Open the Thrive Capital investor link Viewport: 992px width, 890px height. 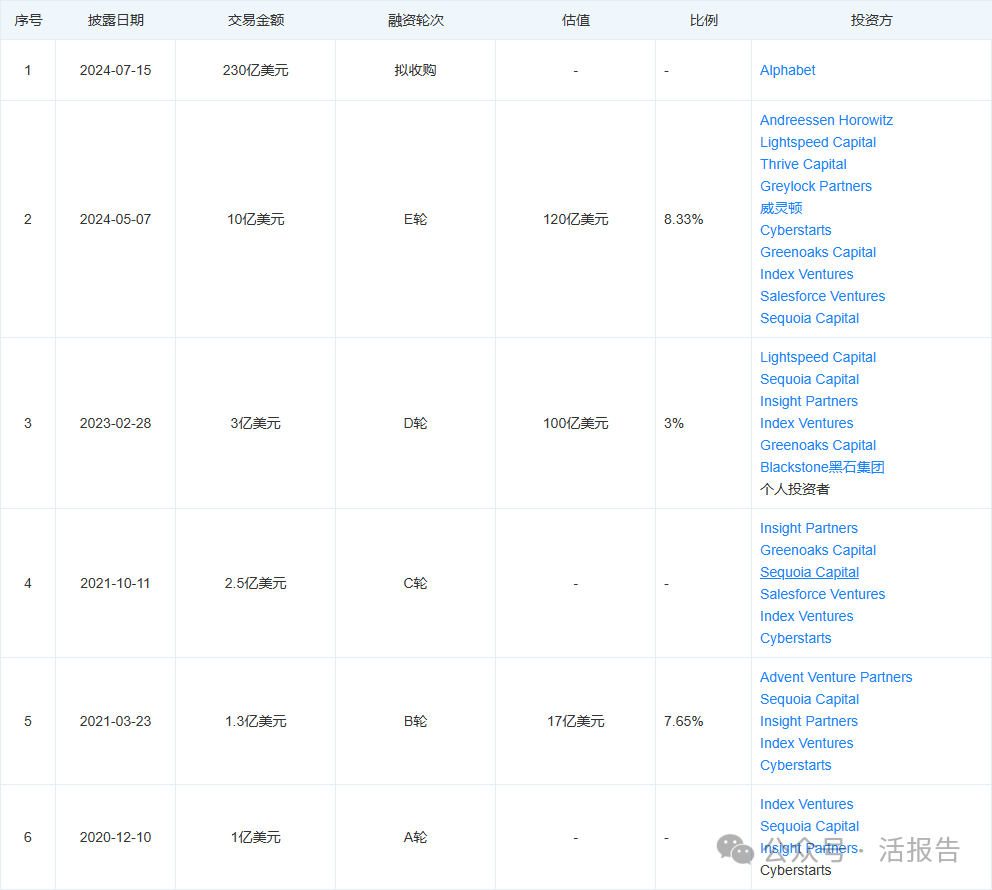803,164
